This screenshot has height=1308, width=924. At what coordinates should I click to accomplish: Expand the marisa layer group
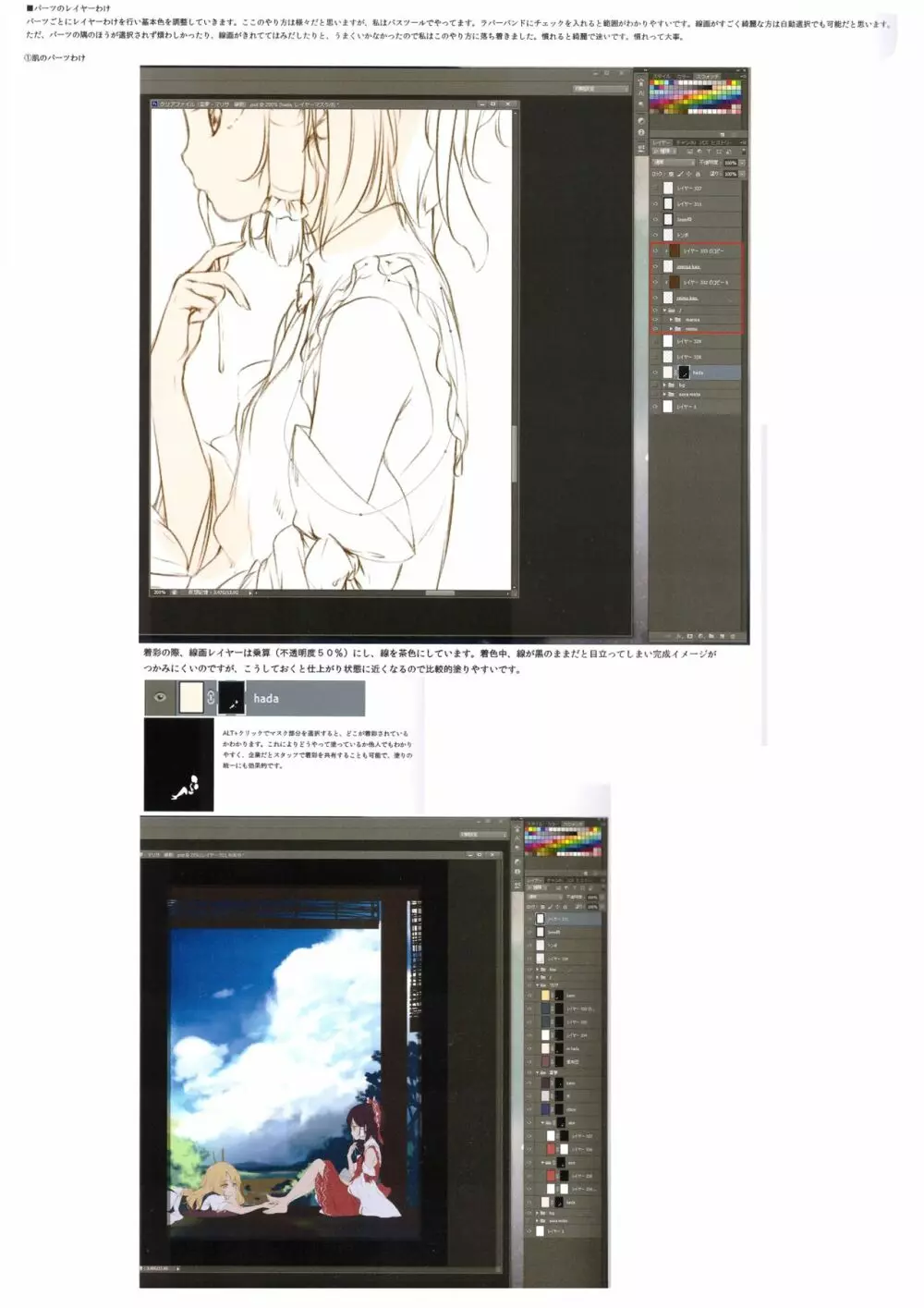[671, 320]
